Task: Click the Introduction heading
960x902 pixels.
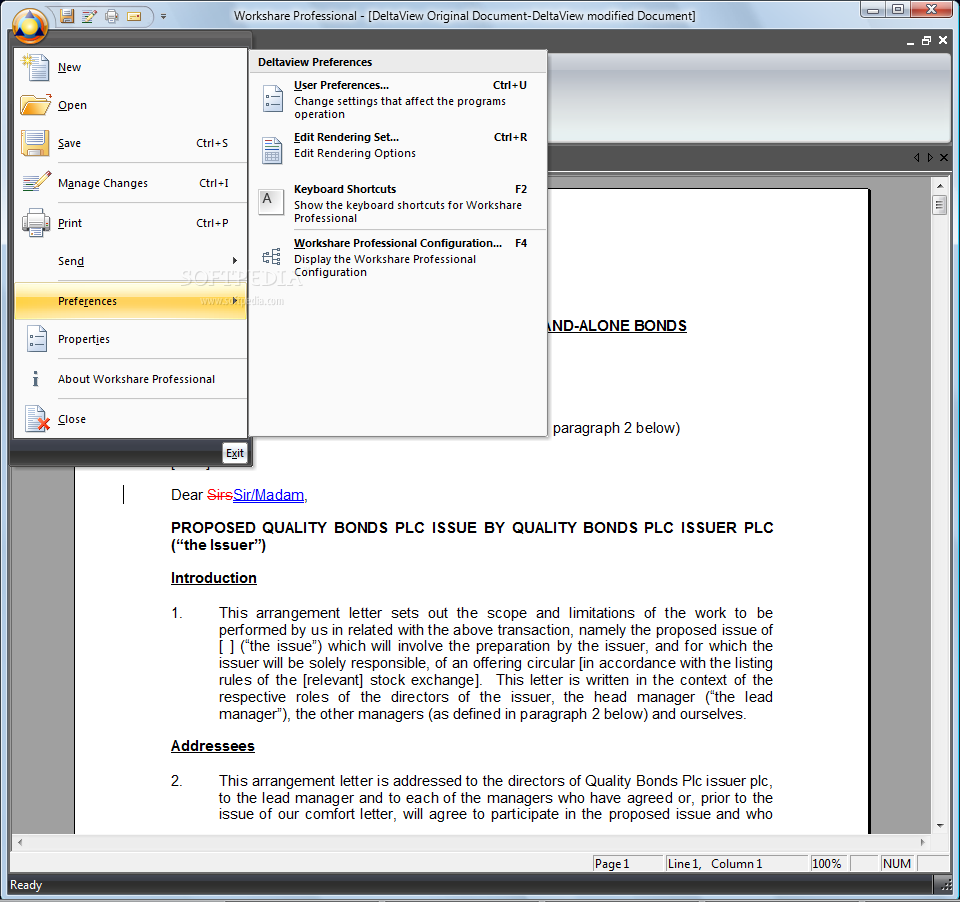Action: point(214,578)
